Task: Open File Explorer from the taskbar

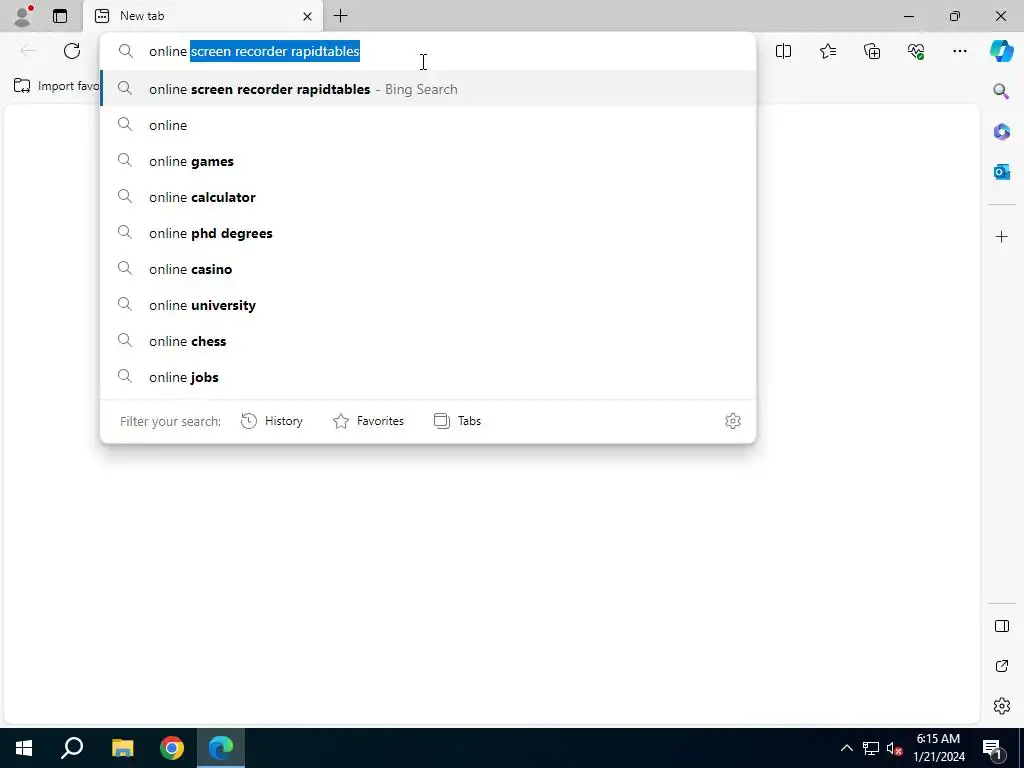Action: (122, 748)
